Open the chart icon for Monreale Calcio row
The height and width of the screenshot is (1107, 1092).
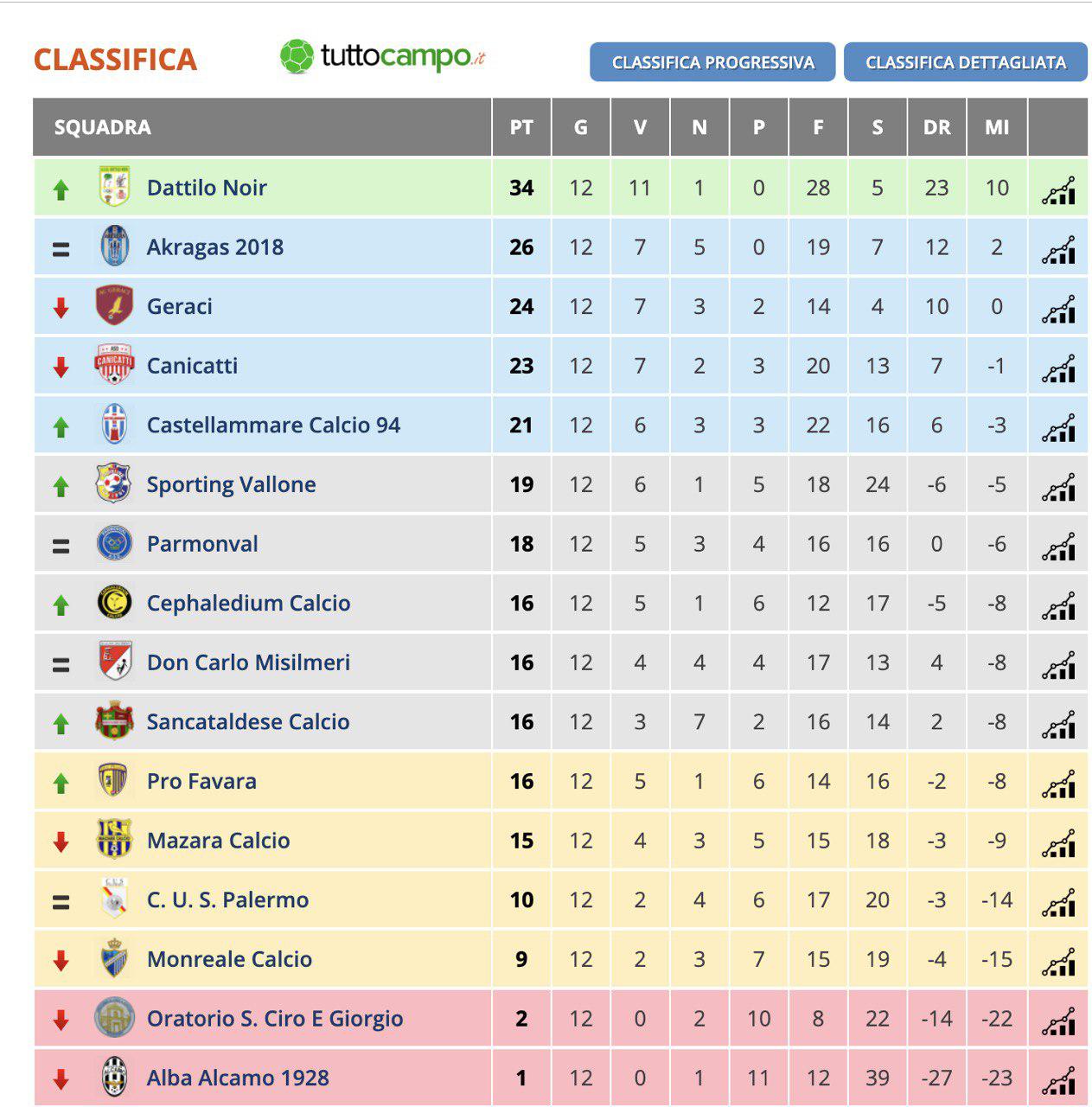pos(1058,961)
